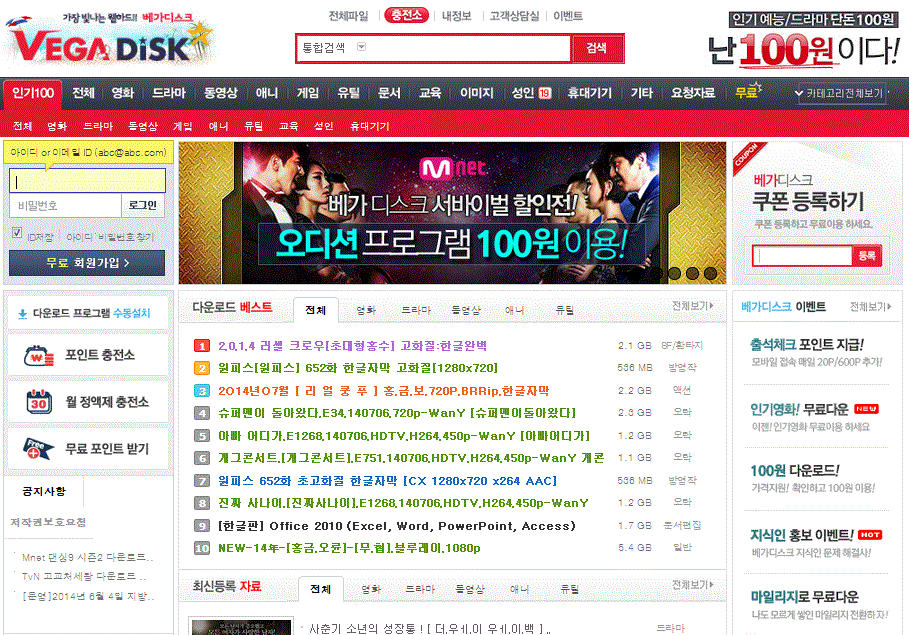
Task: Click the red 검색 search button
Action: pos(597,48)
